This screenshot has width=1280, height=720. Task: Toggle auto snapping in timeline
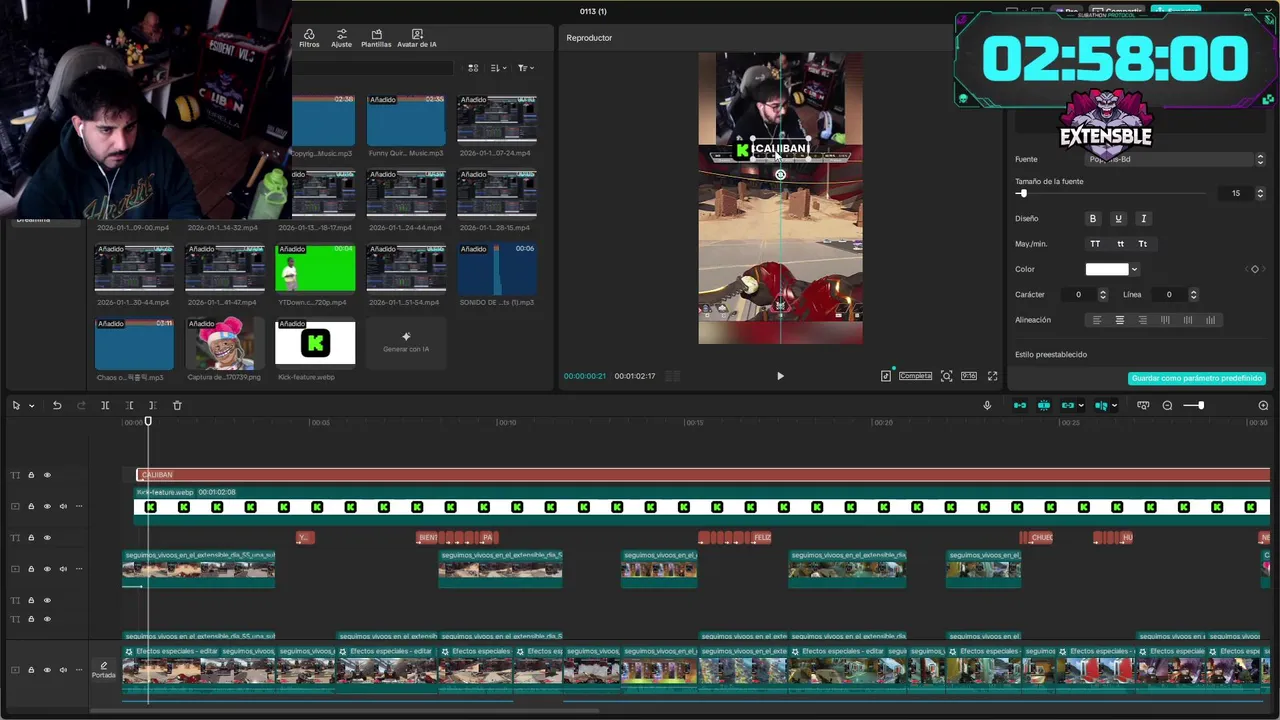[x=1044, y=405]
